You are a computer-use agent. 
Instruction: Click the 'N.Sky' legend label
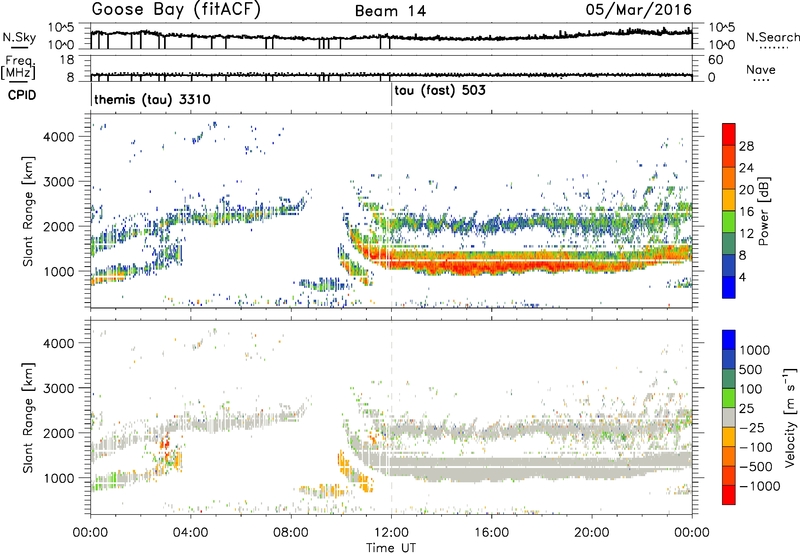[x=19, y=37]
